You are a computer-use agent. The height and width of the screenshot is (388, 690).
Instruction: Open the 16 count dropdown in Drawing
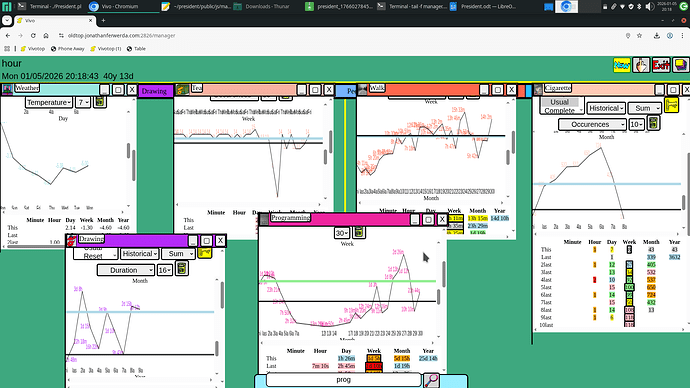(165, 270)
